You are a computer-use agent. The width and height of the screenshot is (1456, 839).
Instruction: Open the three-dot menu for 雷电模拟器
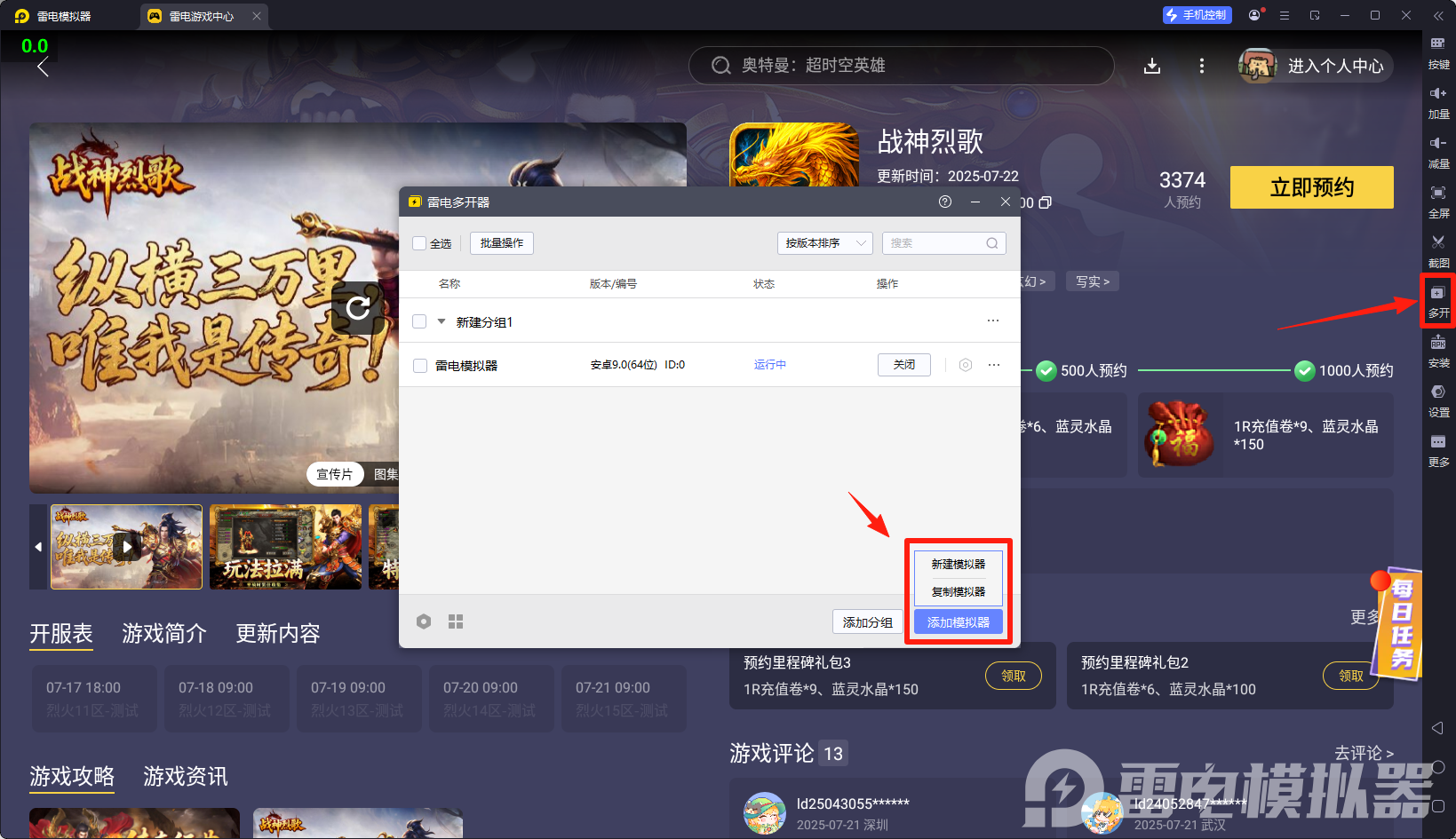click(993, 364)
